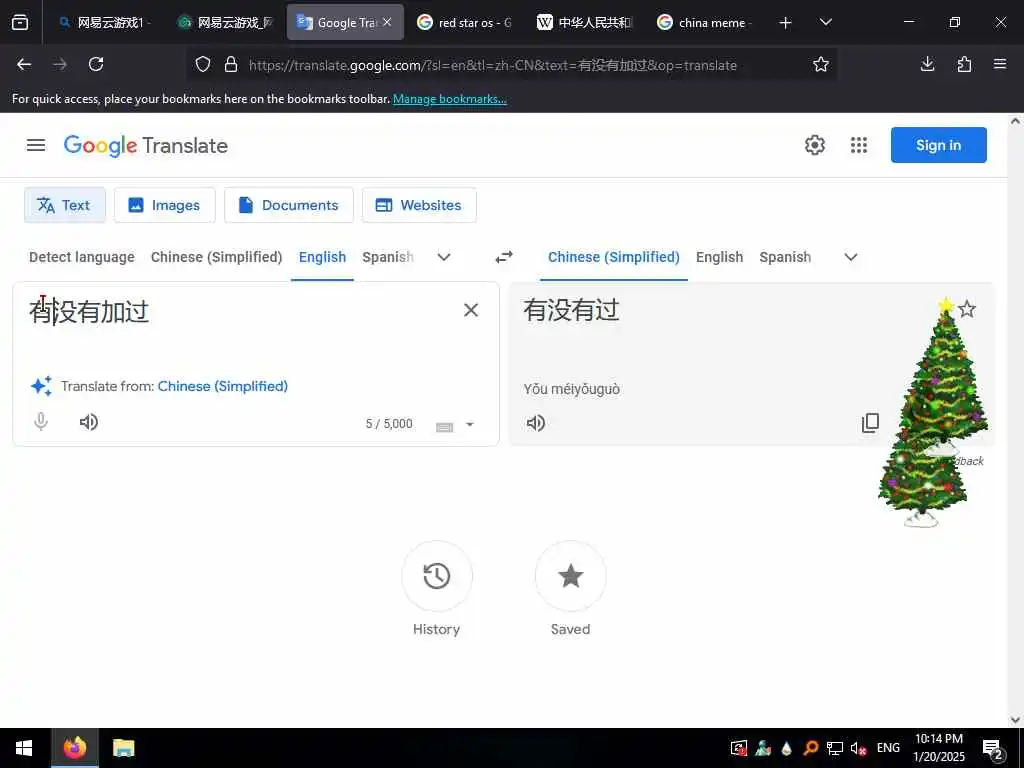Open notification center icon
The image size is (1024, 768).
point(993,750)
